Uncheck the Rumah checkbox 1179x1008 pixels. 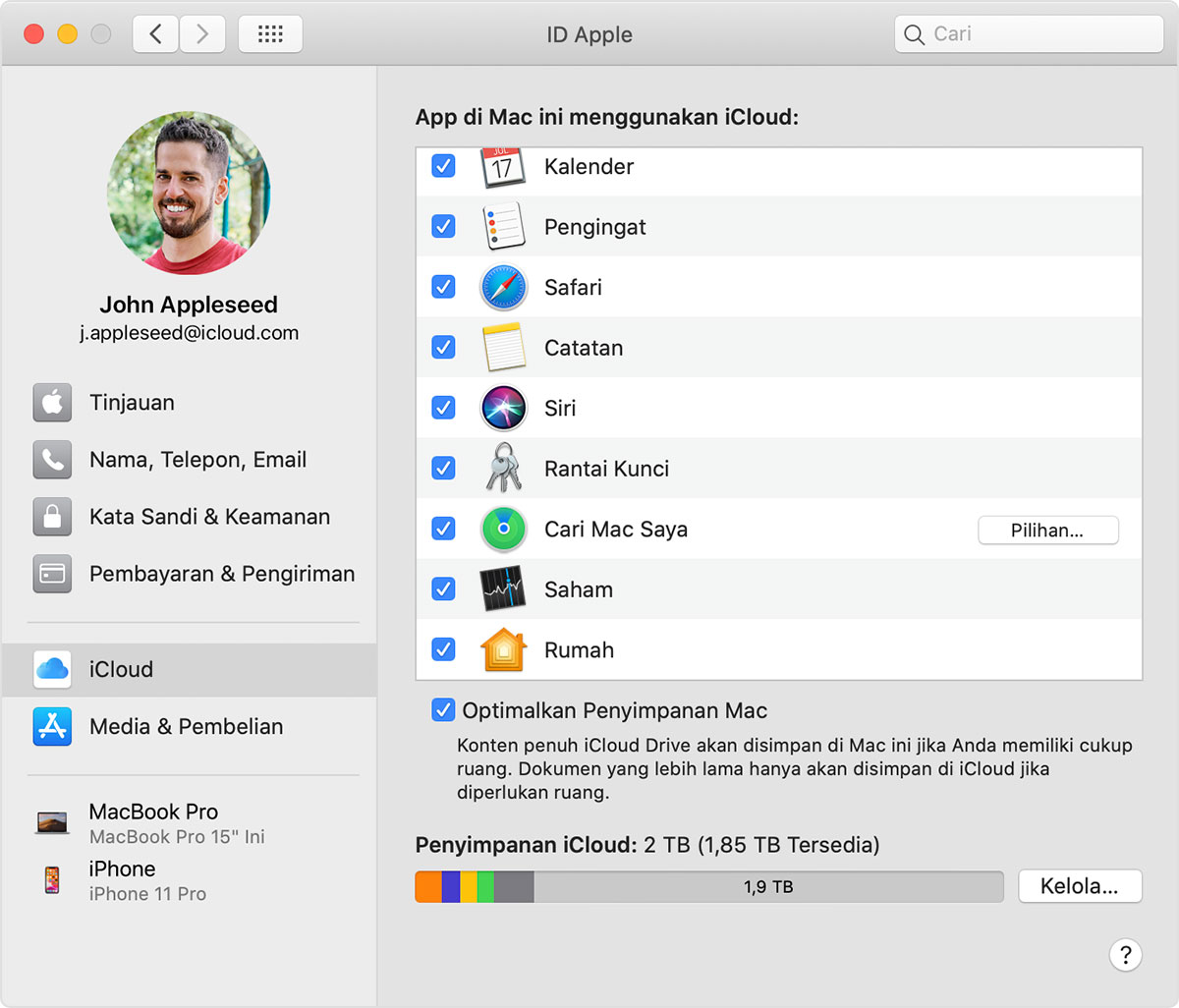(x=443, y=649)
